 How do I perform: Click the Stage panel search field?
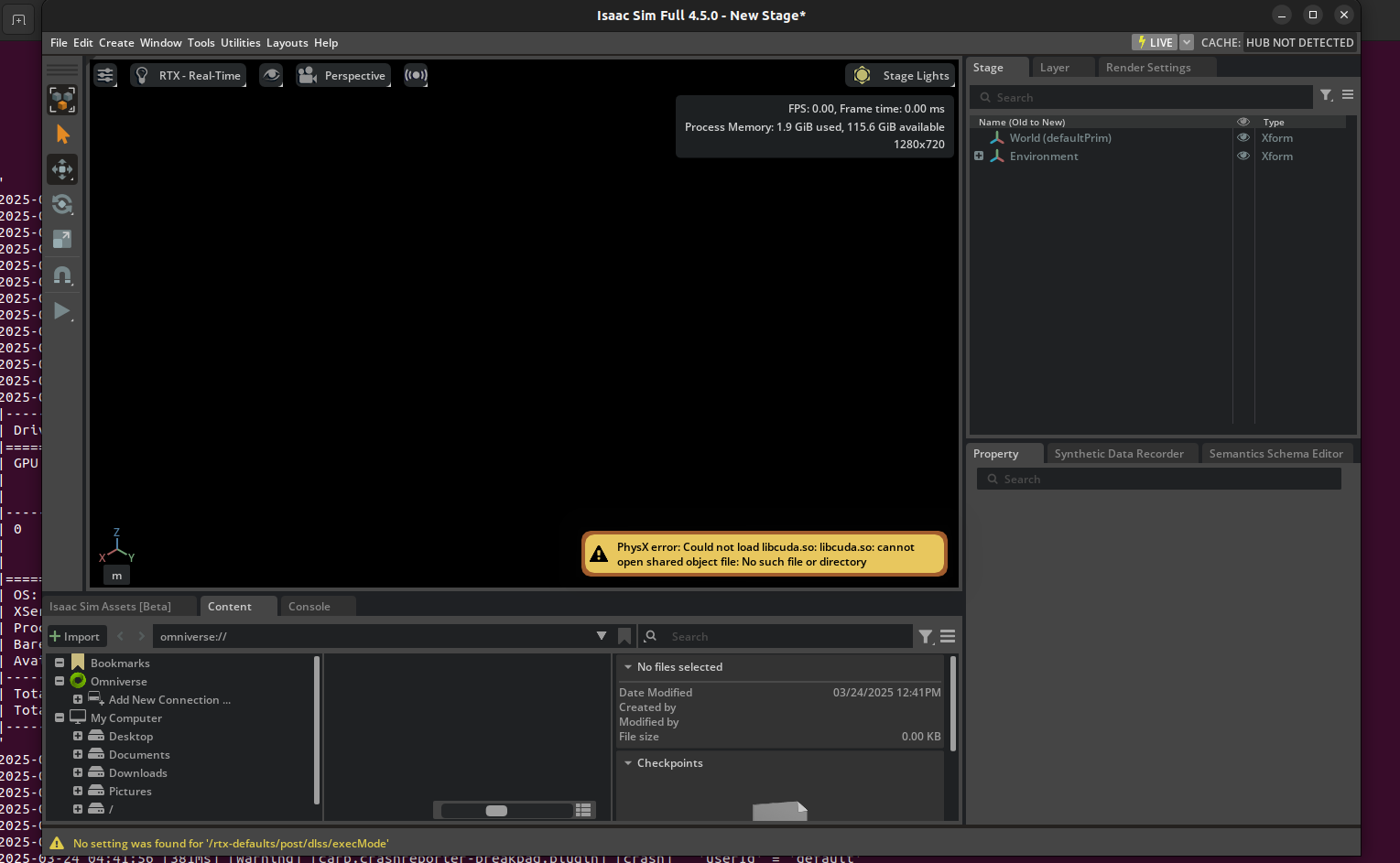coord(1141,97)
